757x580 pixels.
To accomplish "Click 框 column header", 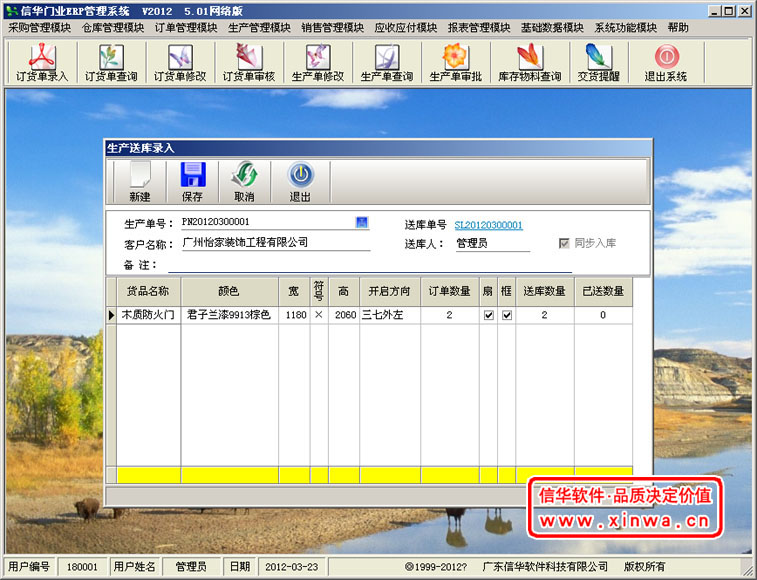I will [506, 291].
